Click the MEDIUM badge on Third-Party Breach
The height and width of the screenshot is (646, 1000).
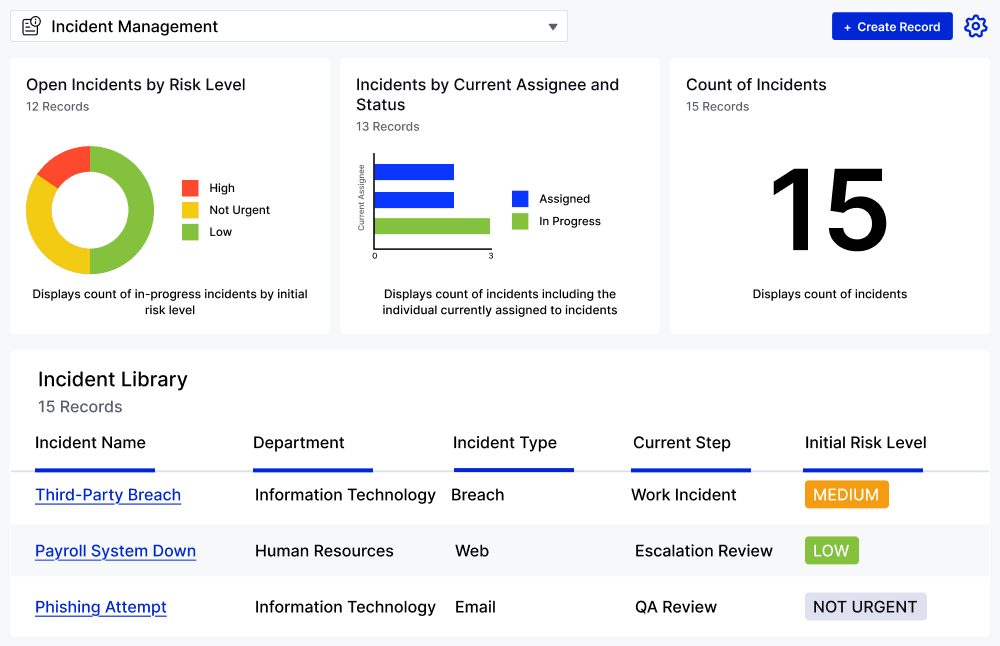(x=846, y=494)
